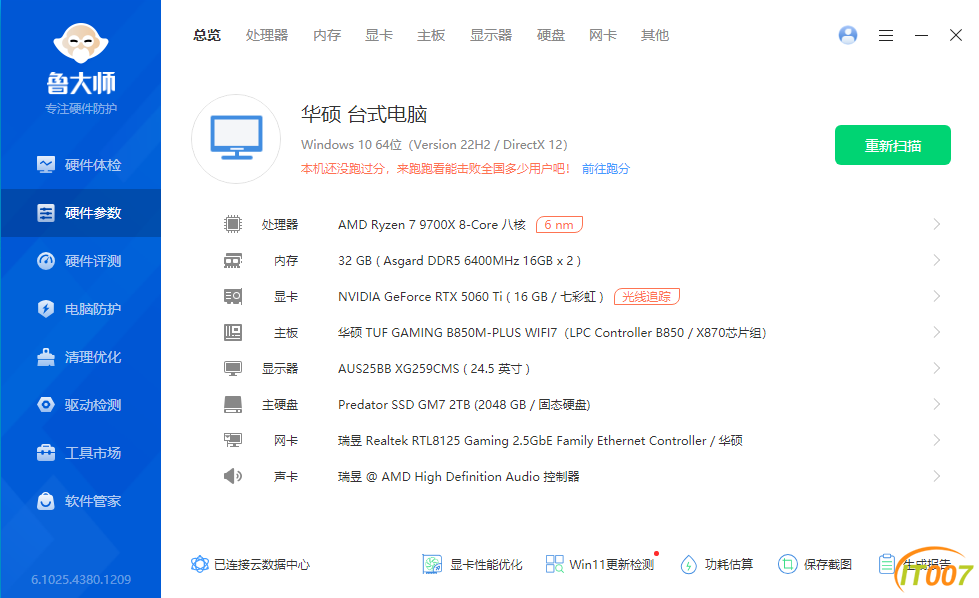The width and height of the screenshot is (979, 598).
Task: Click the power estimation droplet icon
Action: point(688,564)
